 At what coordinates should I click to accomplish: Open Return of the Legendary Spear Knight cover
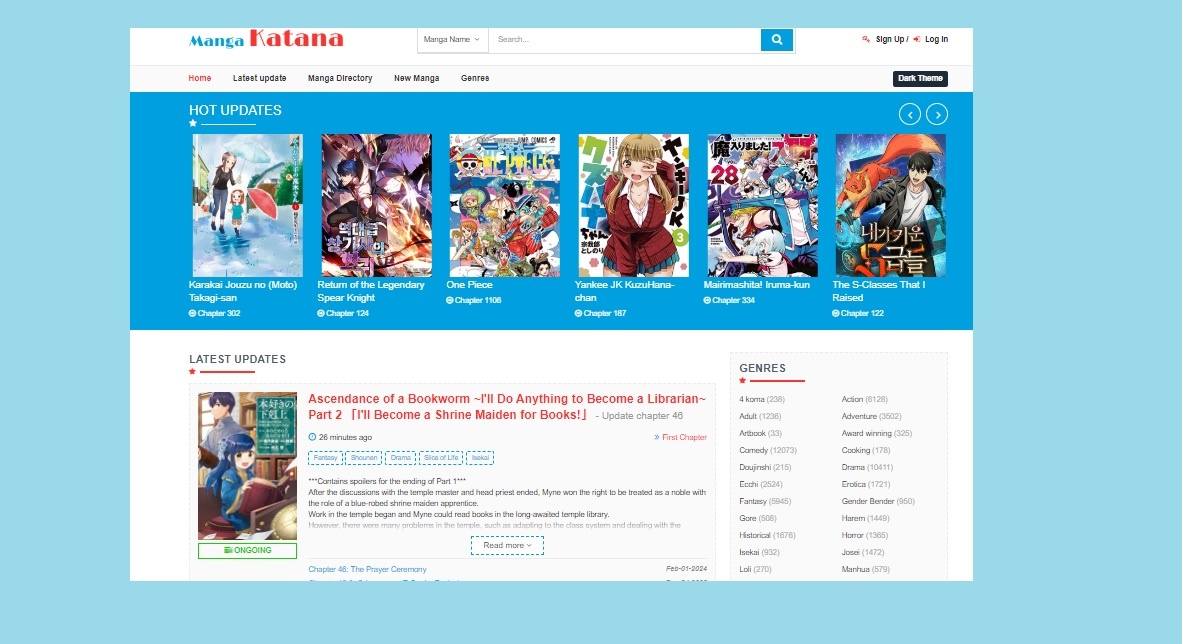(x=376, y=205)
